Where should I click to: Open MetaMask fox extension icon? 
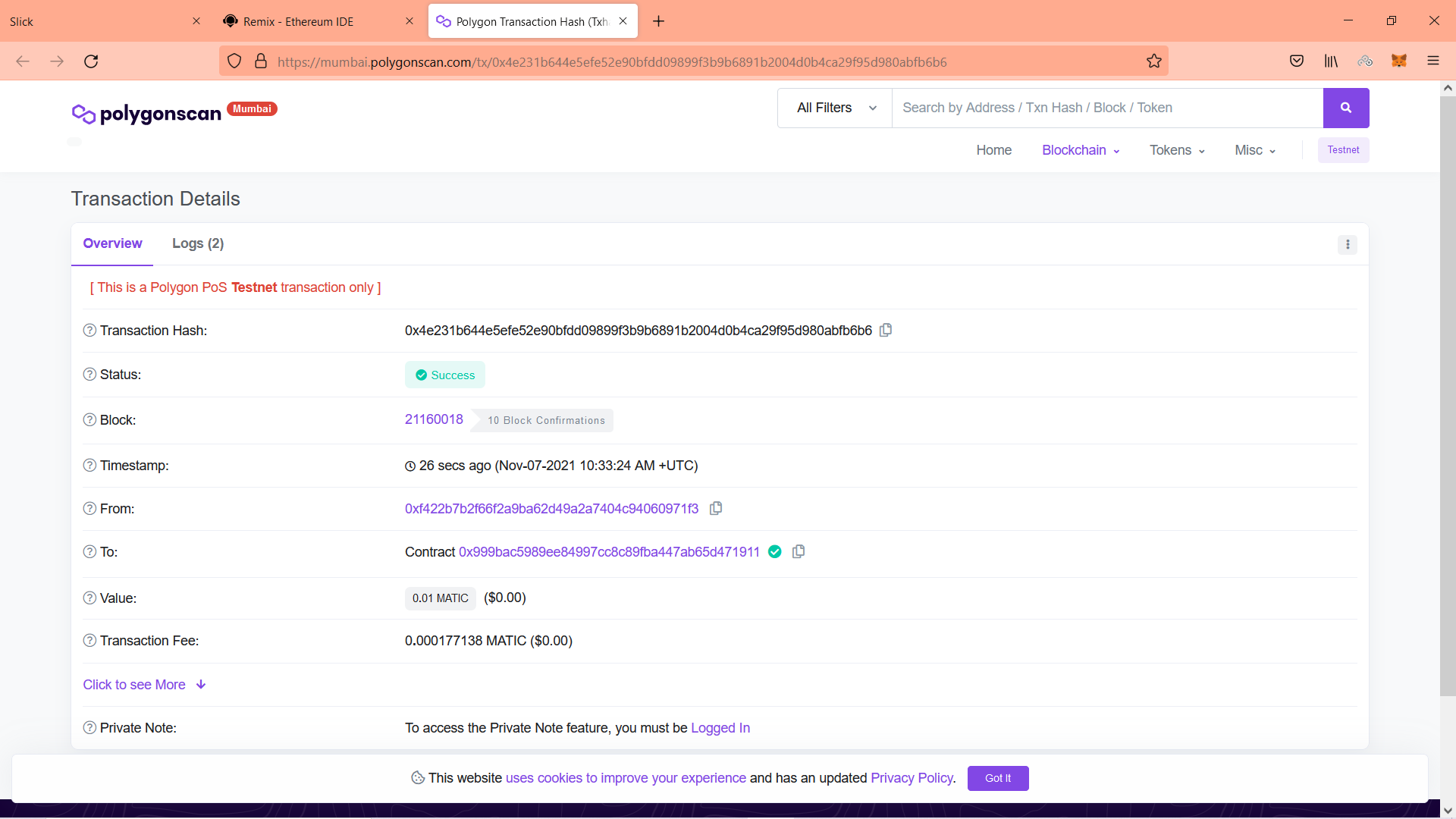(x=1398, y=61)
